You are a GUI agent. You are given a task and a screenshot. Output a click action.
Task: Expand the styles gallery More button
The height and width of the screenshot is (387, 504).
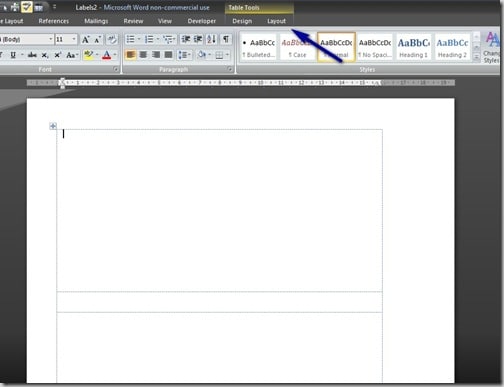pos(476,57)
